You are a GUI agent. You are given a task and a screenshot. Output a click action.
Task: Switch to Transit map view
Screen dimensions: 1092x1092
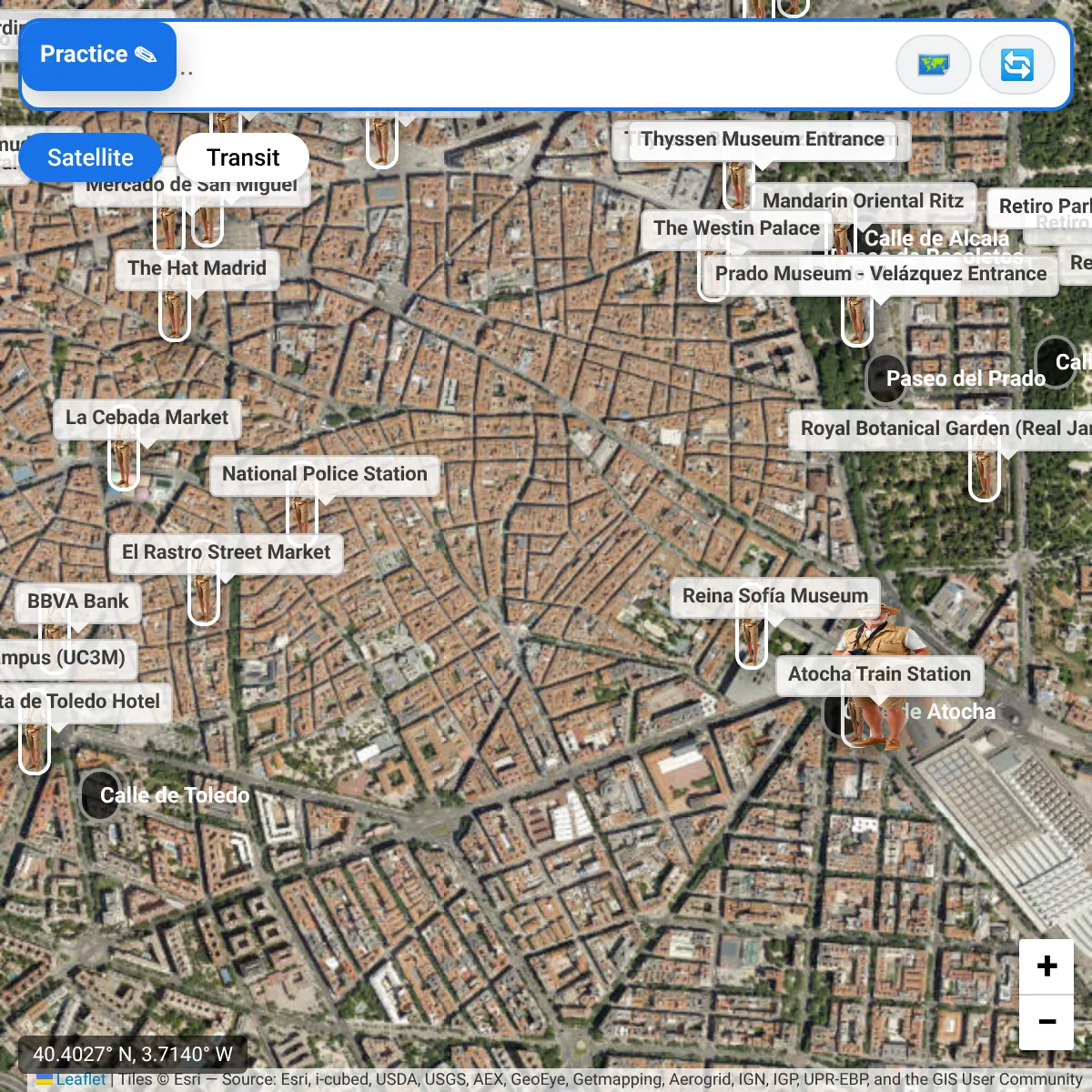tap(243, 157)
